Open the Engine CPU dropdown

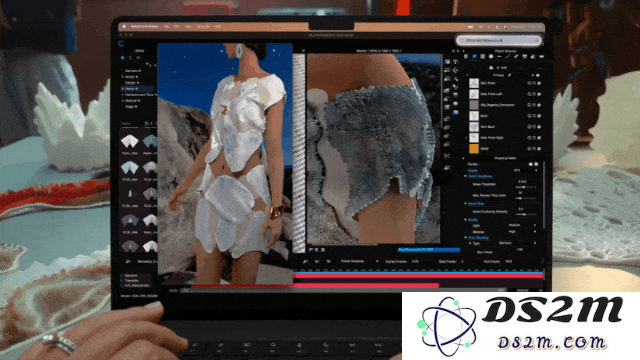(x=524, y=170)
